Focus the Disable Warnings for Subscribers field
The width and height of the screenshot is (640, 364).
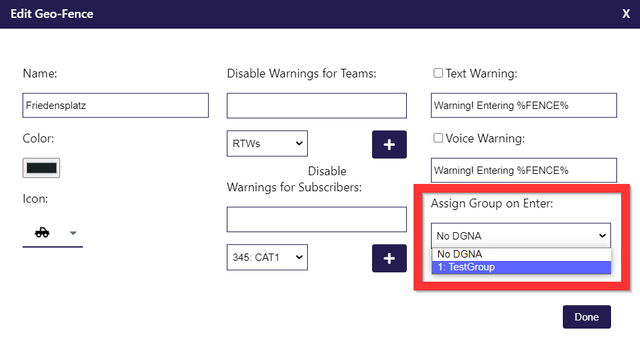(x=317, y=220)
